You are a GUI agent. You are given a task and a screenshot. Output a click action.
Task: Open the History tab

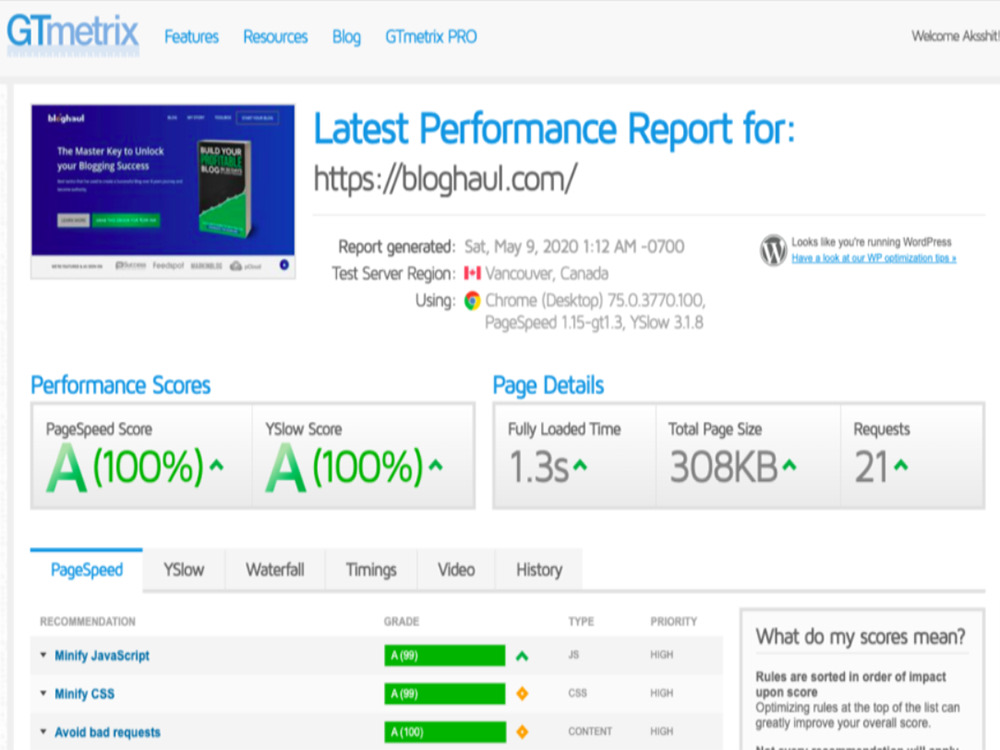[x=539, y=570]
